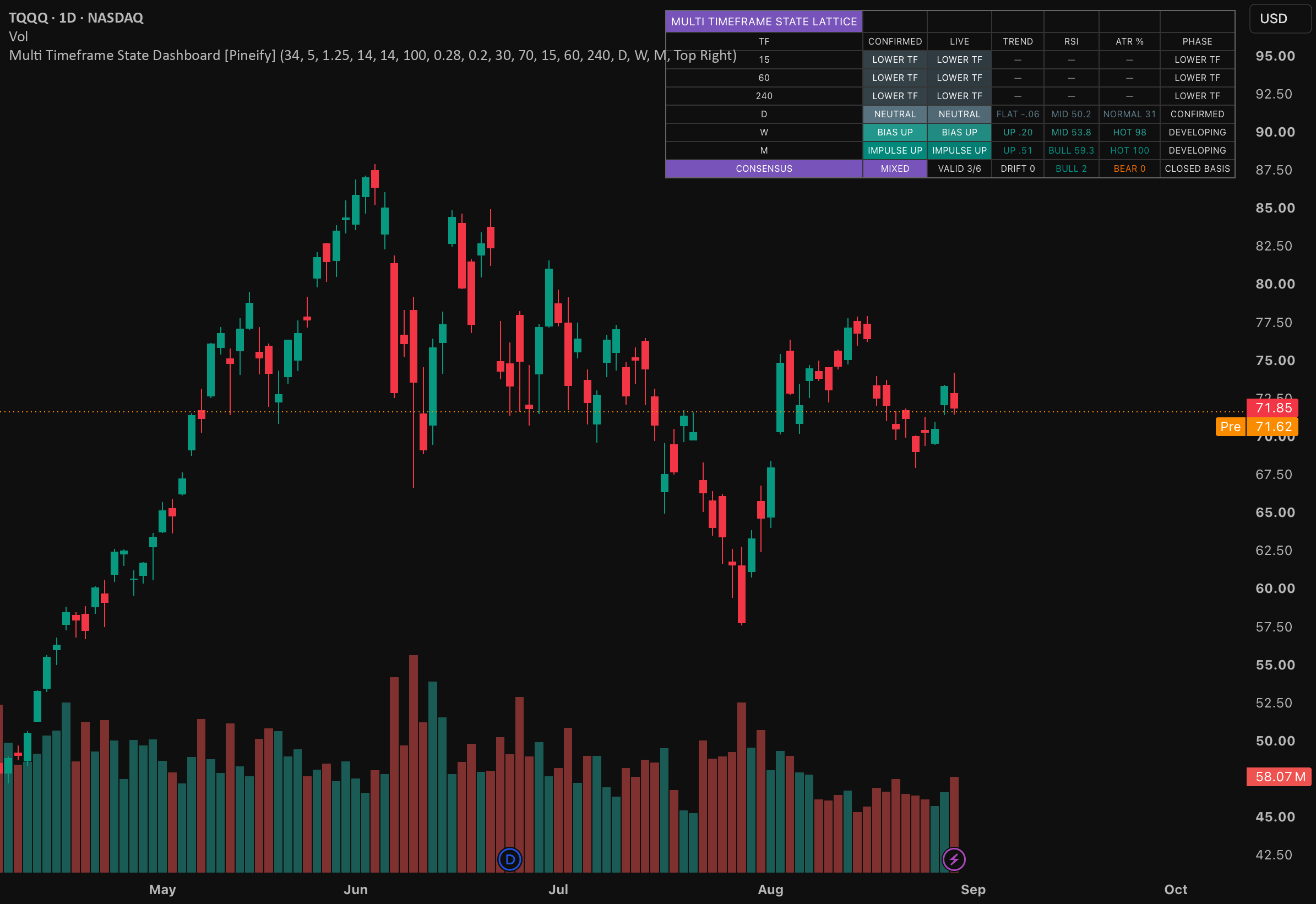Click the Sep label on time axis

coord(973,889)
